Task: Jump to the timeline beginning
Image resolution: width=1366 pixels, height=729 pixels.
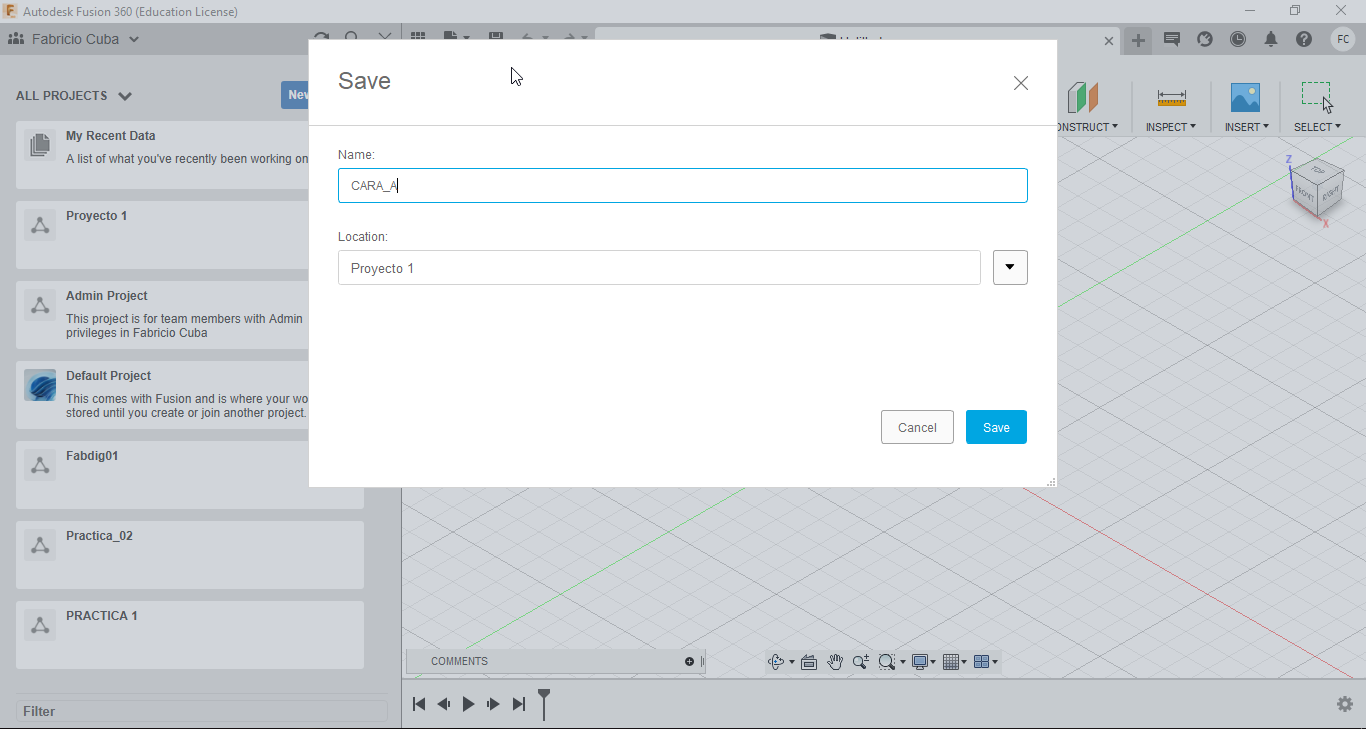Action: click(419, 704)
